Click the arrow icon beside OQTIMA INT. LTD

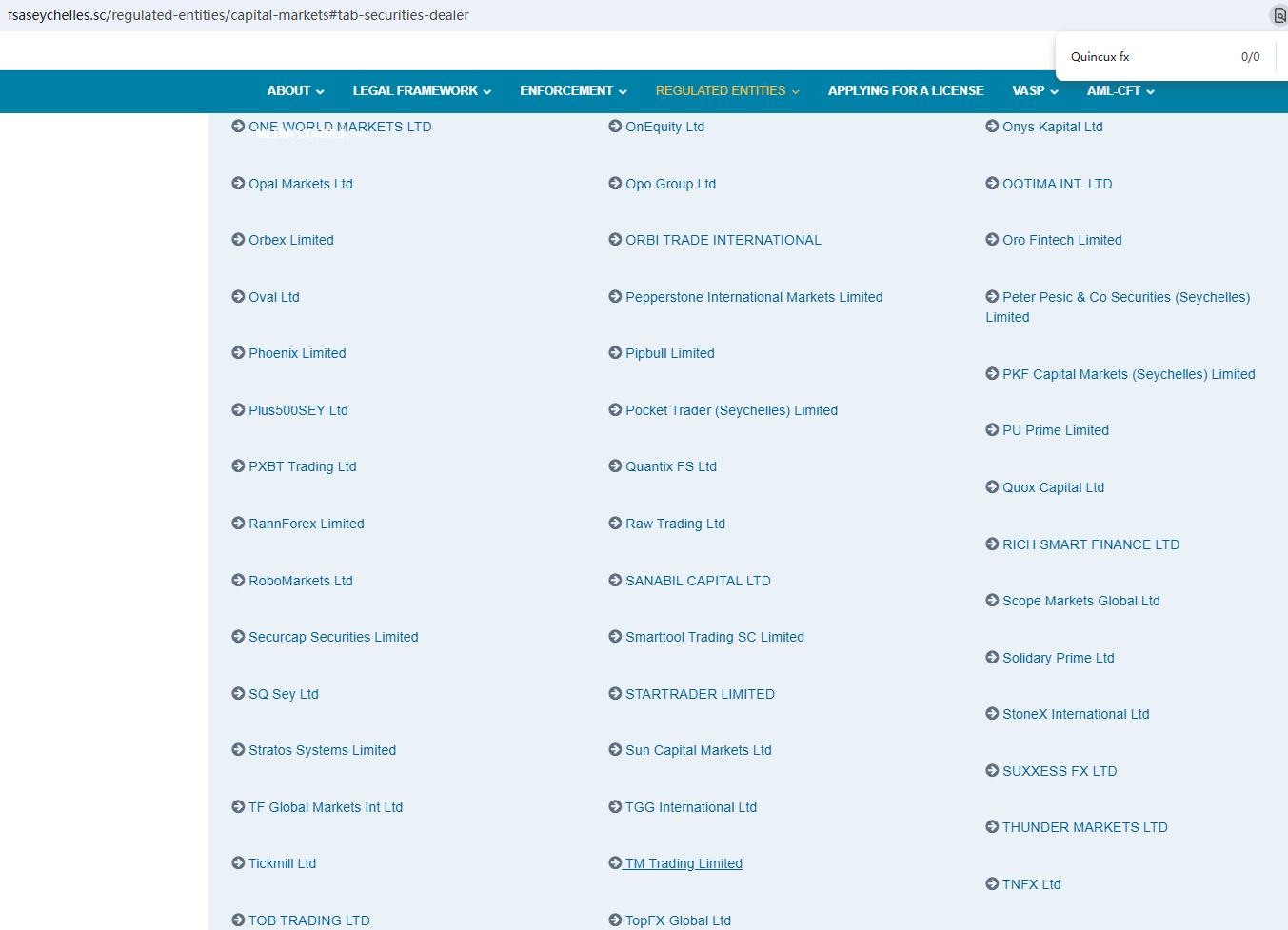(x=992, y=183)
